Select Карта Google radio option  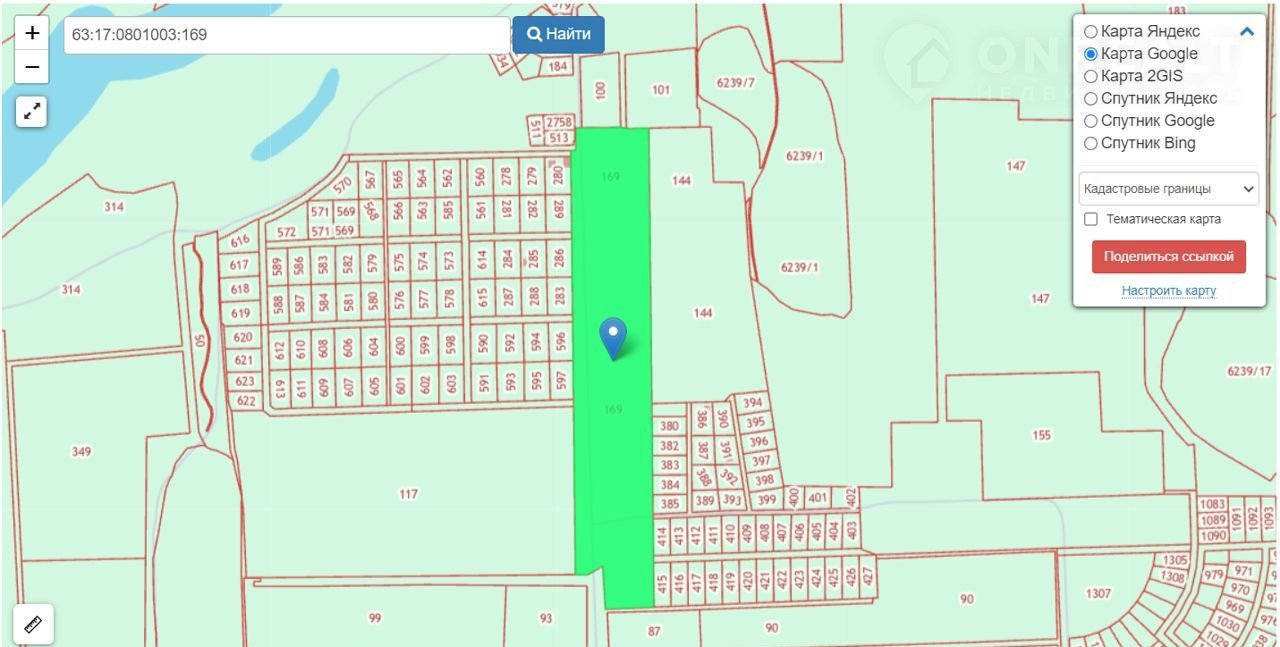pyautogui.click(x=1091, y=54)
